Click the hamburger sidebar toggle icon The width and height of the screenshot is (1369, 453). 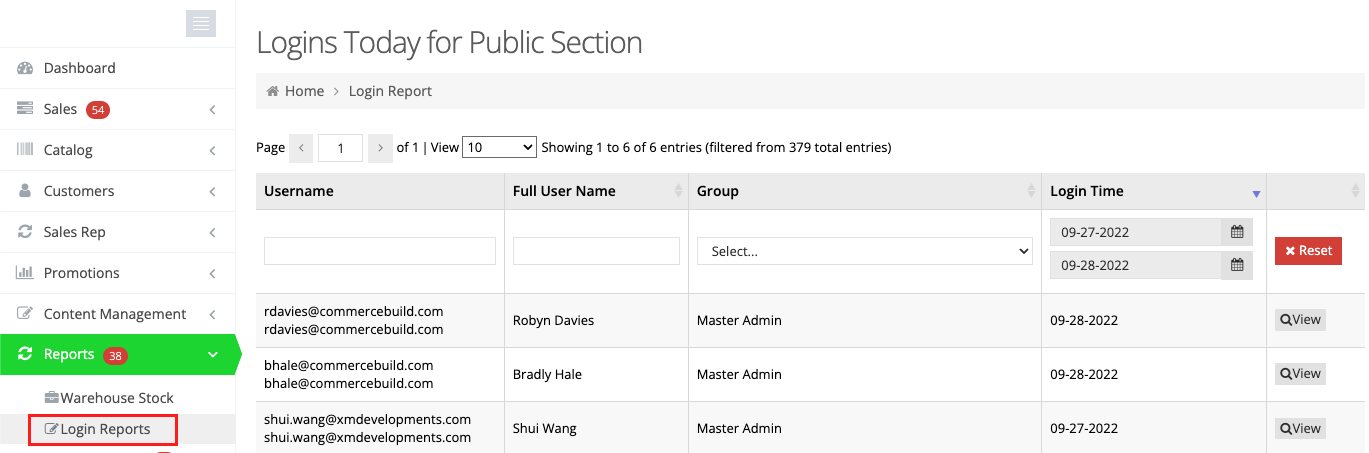201,24
